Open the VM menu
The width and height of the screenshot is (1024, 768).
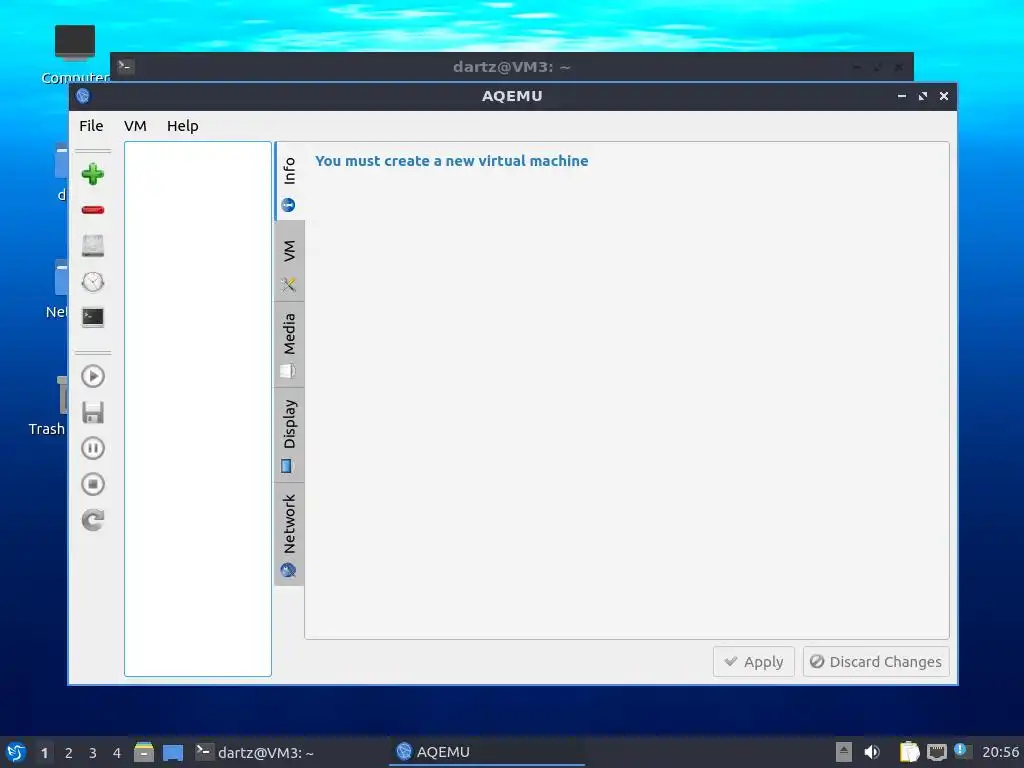[135, 125]
